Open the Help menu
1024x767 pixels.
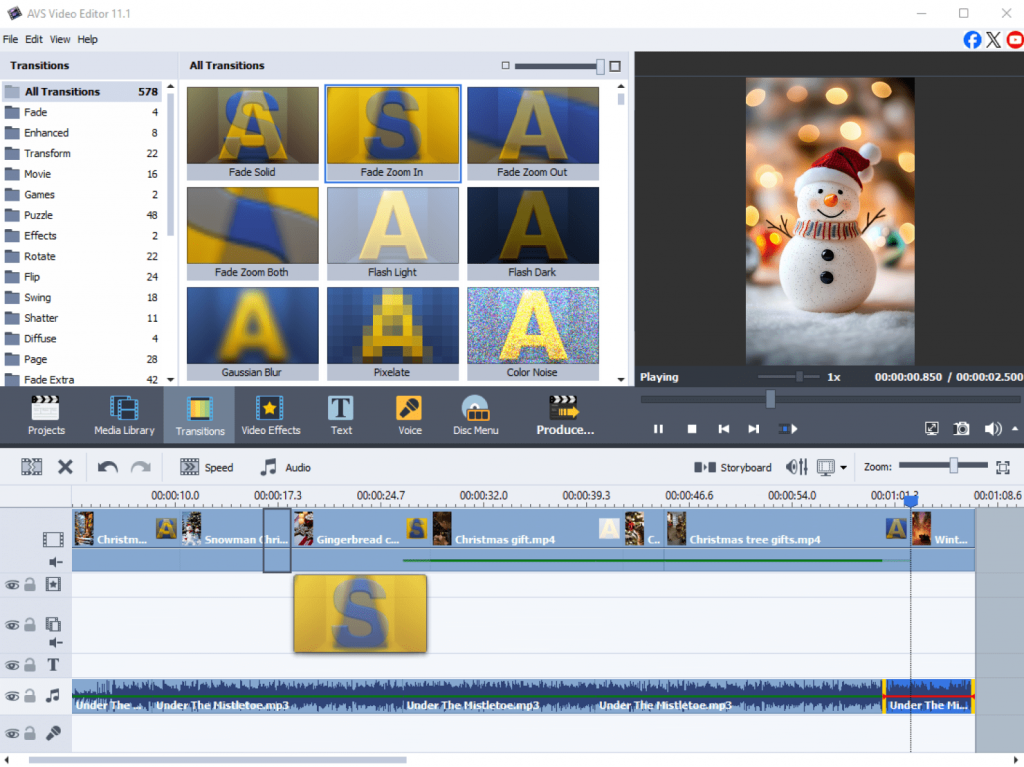pos(88,39)
